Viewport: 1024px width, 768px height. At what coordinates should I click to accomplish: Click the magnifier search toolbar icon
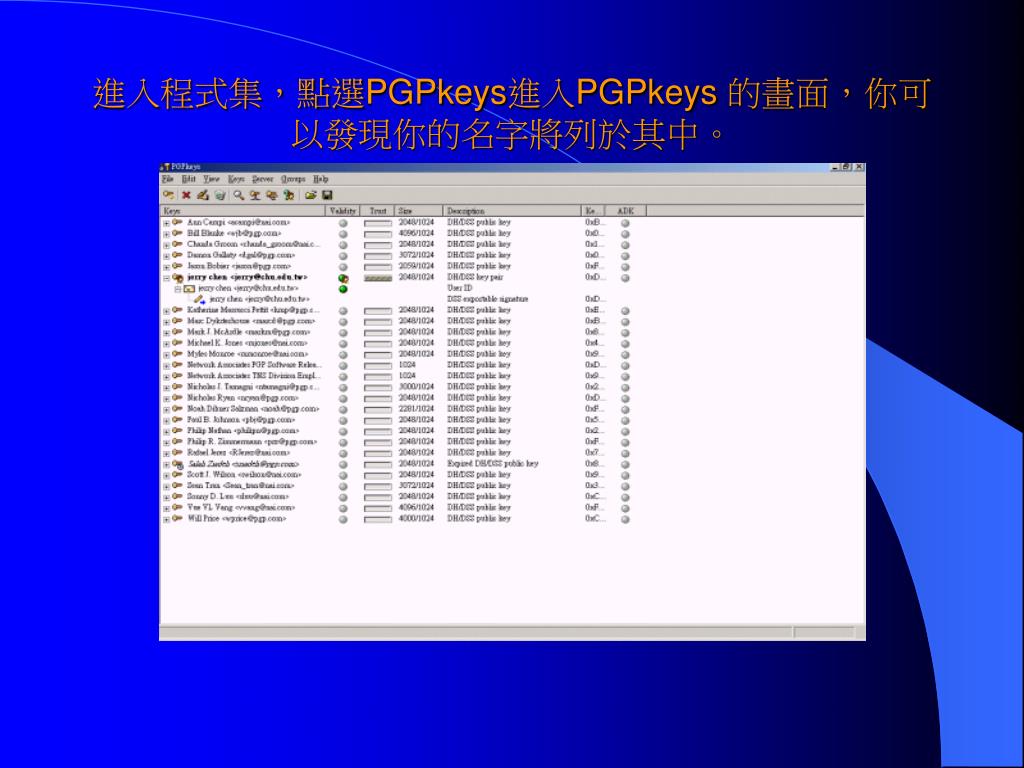point(238,195)
